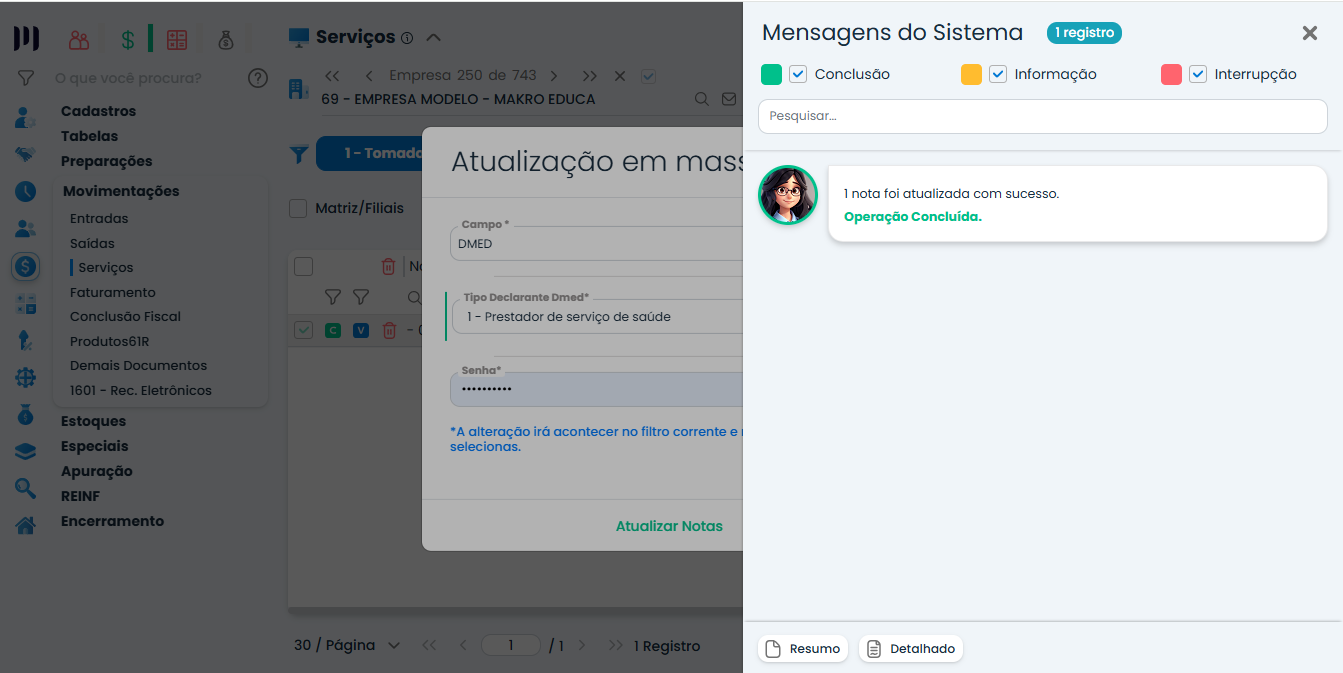
Task: Click the red Interrupção color swatch
Action: click(x=1171, y=74)
